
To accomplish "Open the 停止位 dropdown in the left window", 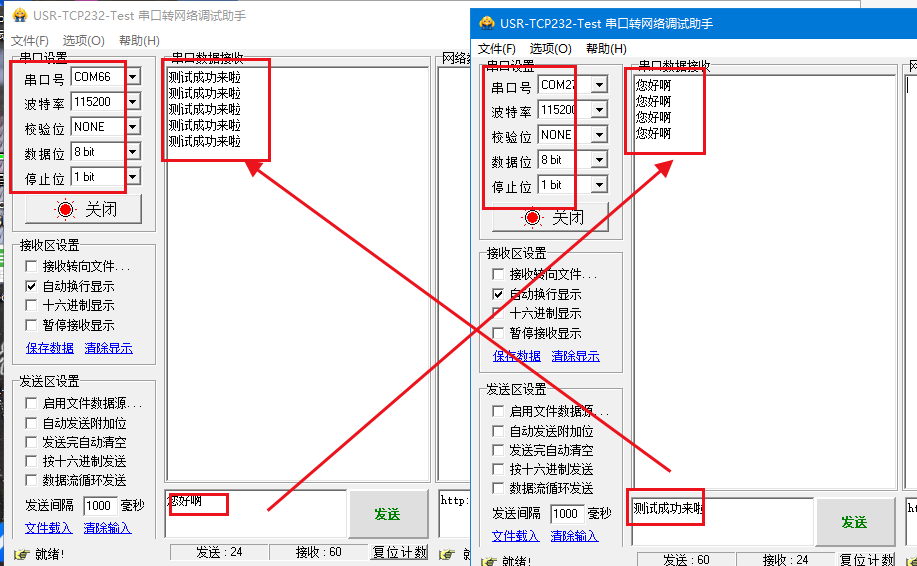I will [x=133, y=177].
